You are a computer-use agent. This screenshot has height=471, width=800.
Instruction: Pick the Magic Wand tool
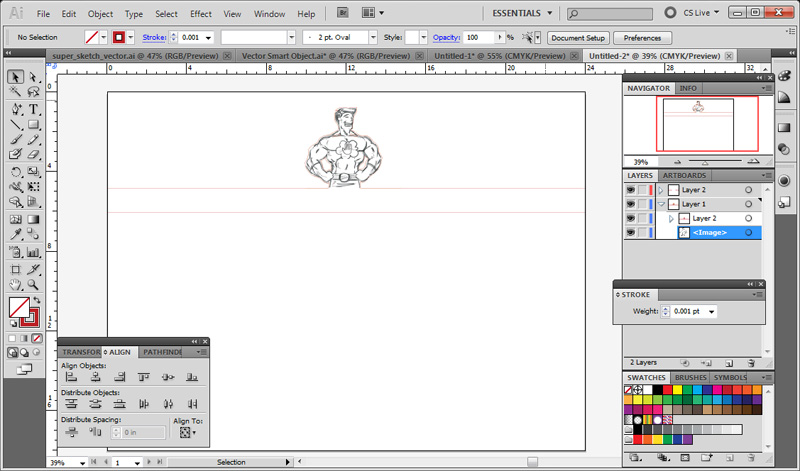tap(15, 92)
